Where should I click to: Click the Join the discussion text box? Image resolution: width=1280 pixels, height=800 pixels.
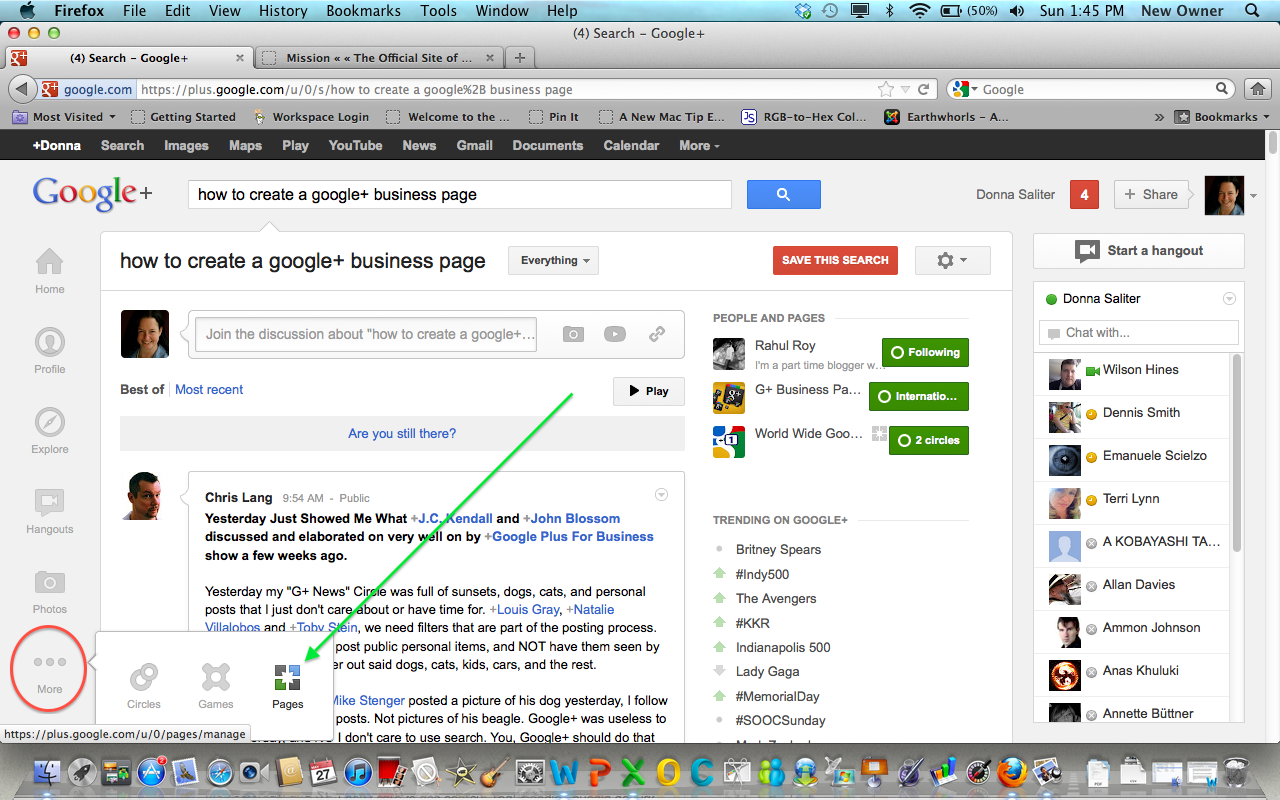[366, 334]
